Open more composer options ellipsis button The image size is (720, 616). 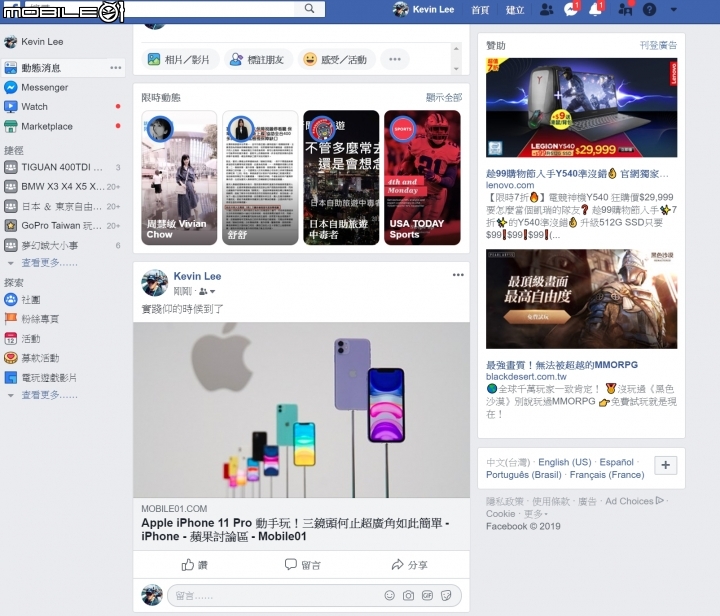(395, 59)
